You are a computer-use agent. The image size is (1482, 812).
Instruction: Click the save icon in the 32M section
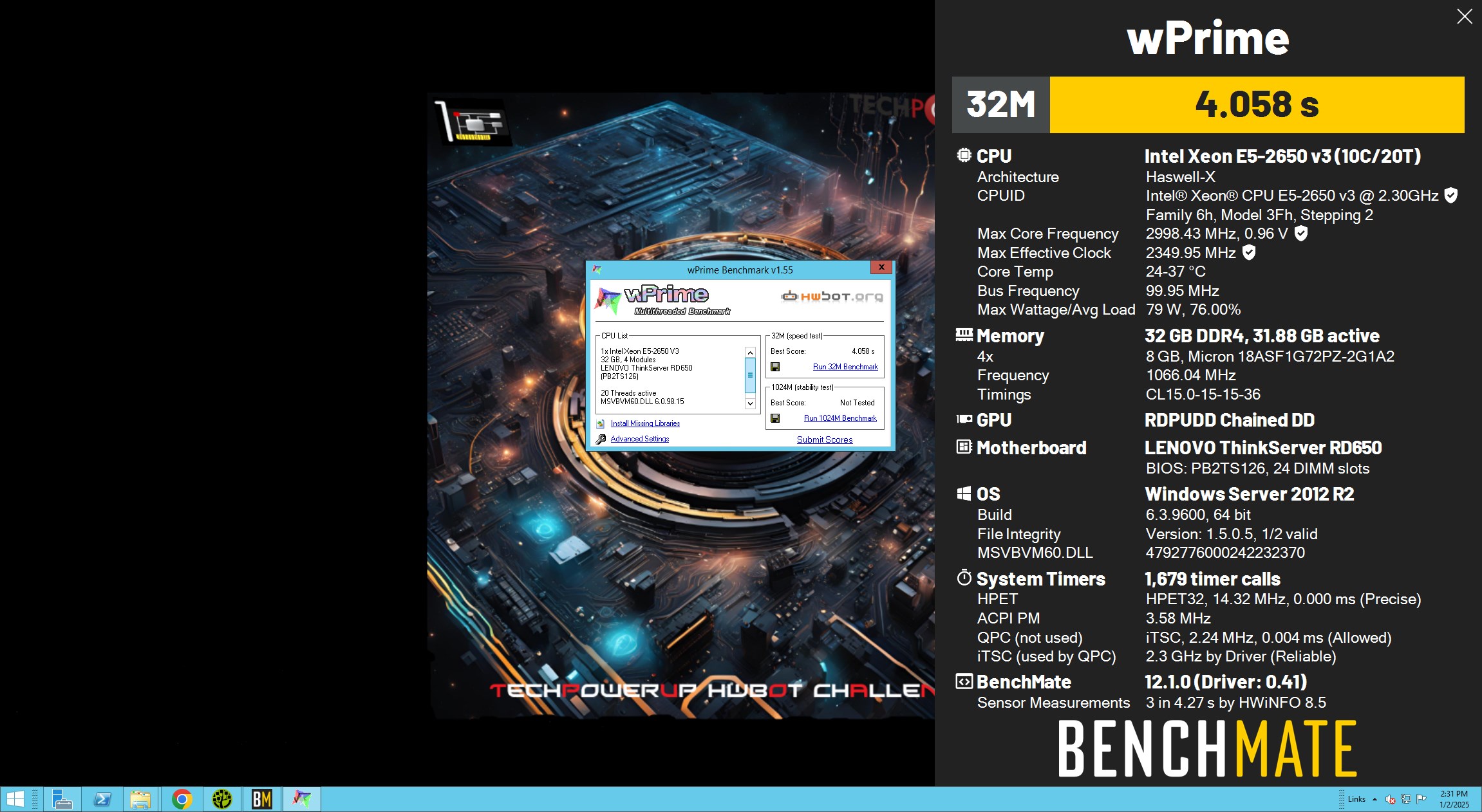775,367
